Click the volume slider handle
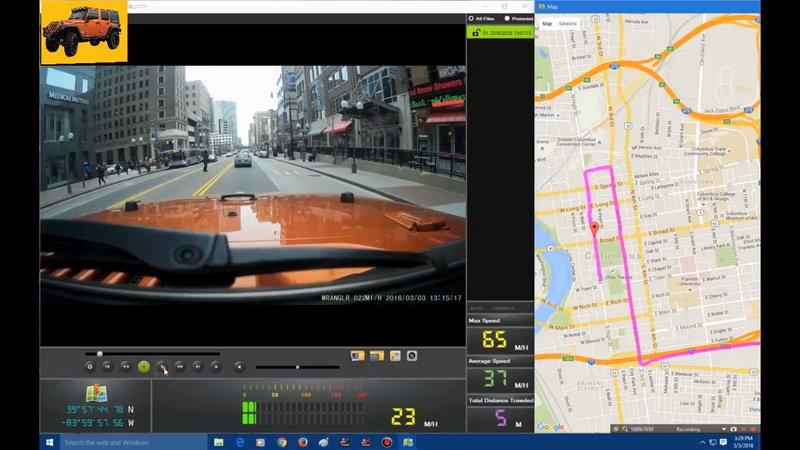This screenshot has width=800, height=450. pos(298,367)
